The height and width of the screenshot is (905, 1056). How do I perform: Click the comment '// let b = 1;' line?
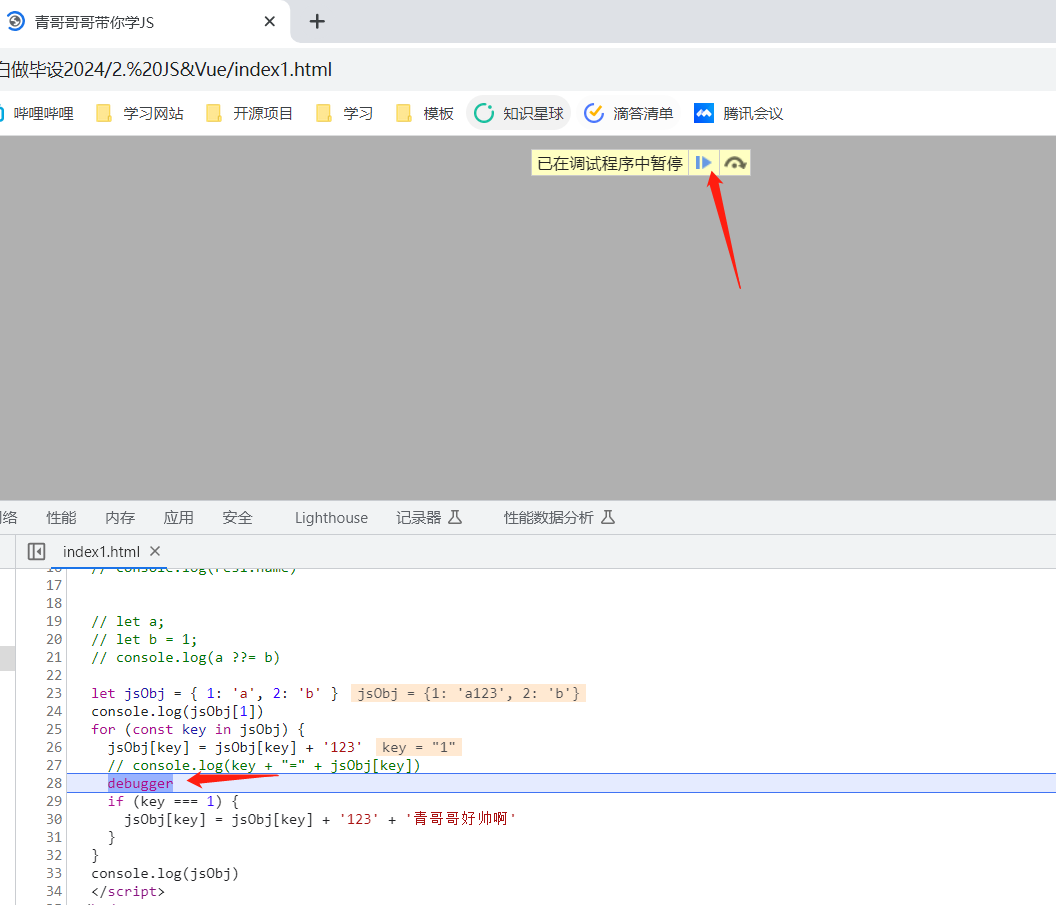[144, 639]
